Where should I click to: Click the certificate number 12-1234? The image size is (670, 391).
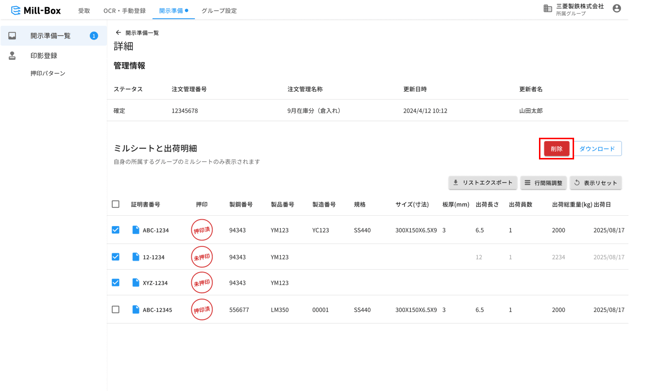coord(154,257)
